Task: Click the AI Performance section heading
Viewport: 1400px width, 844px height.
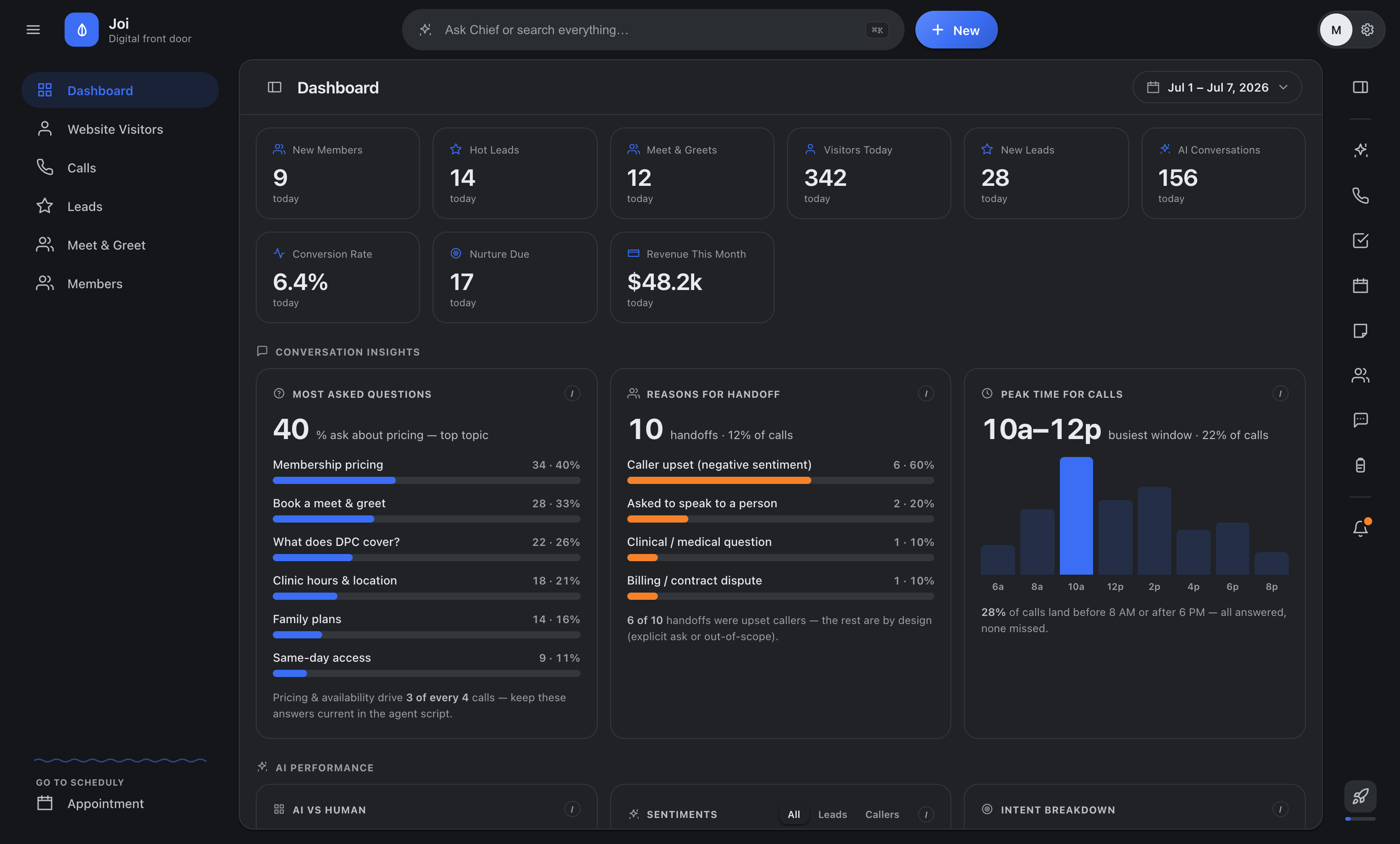Action: coord(324,767)
